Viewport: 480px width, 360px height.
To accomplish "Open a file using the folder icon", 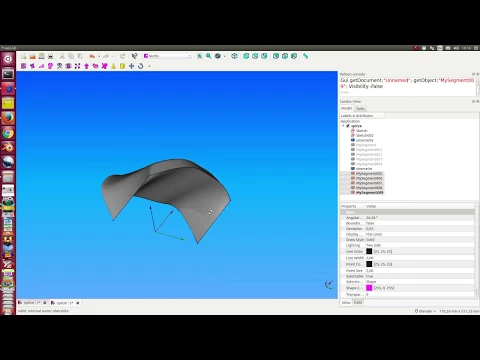I will click(32, 56).
